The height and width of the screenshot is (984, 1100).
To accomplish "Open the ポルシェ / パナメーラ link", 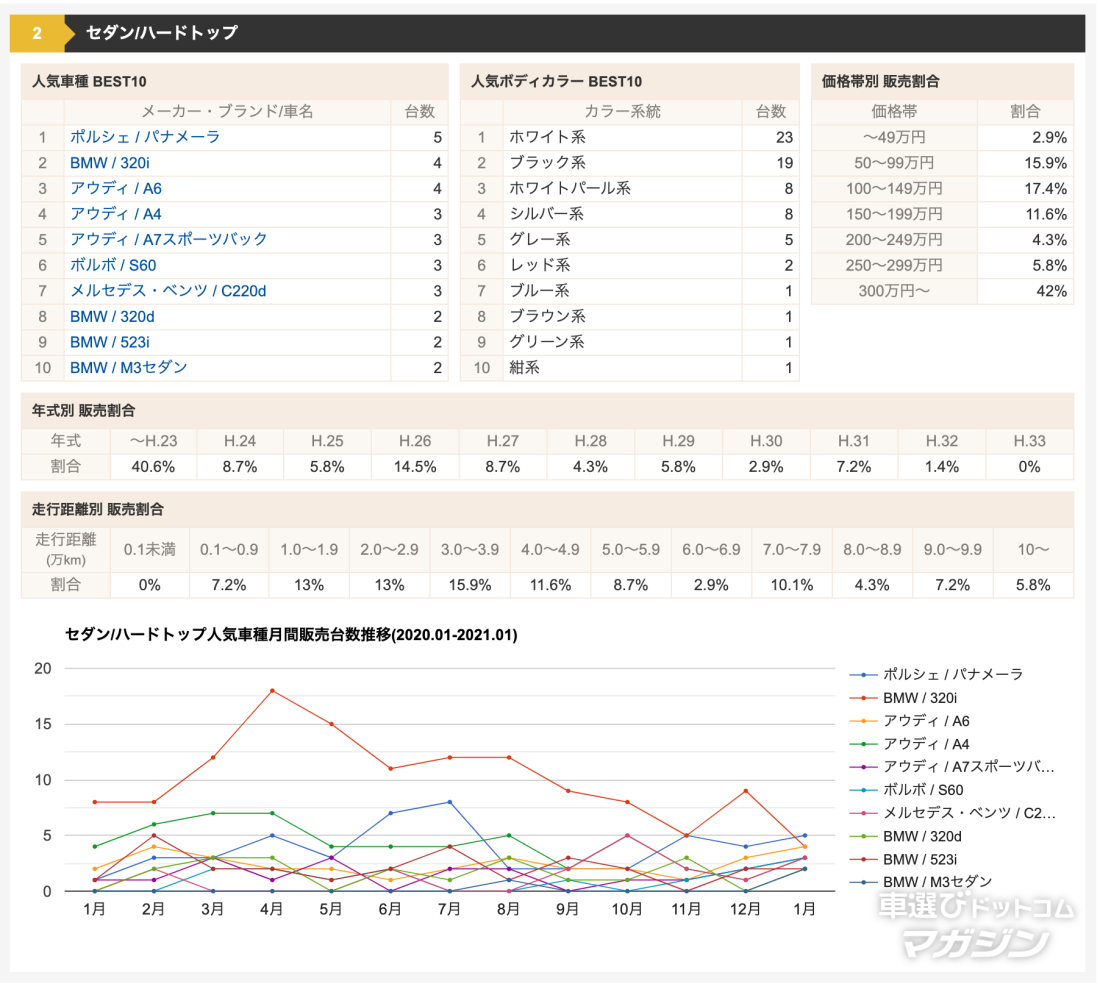I will (145, 137).
